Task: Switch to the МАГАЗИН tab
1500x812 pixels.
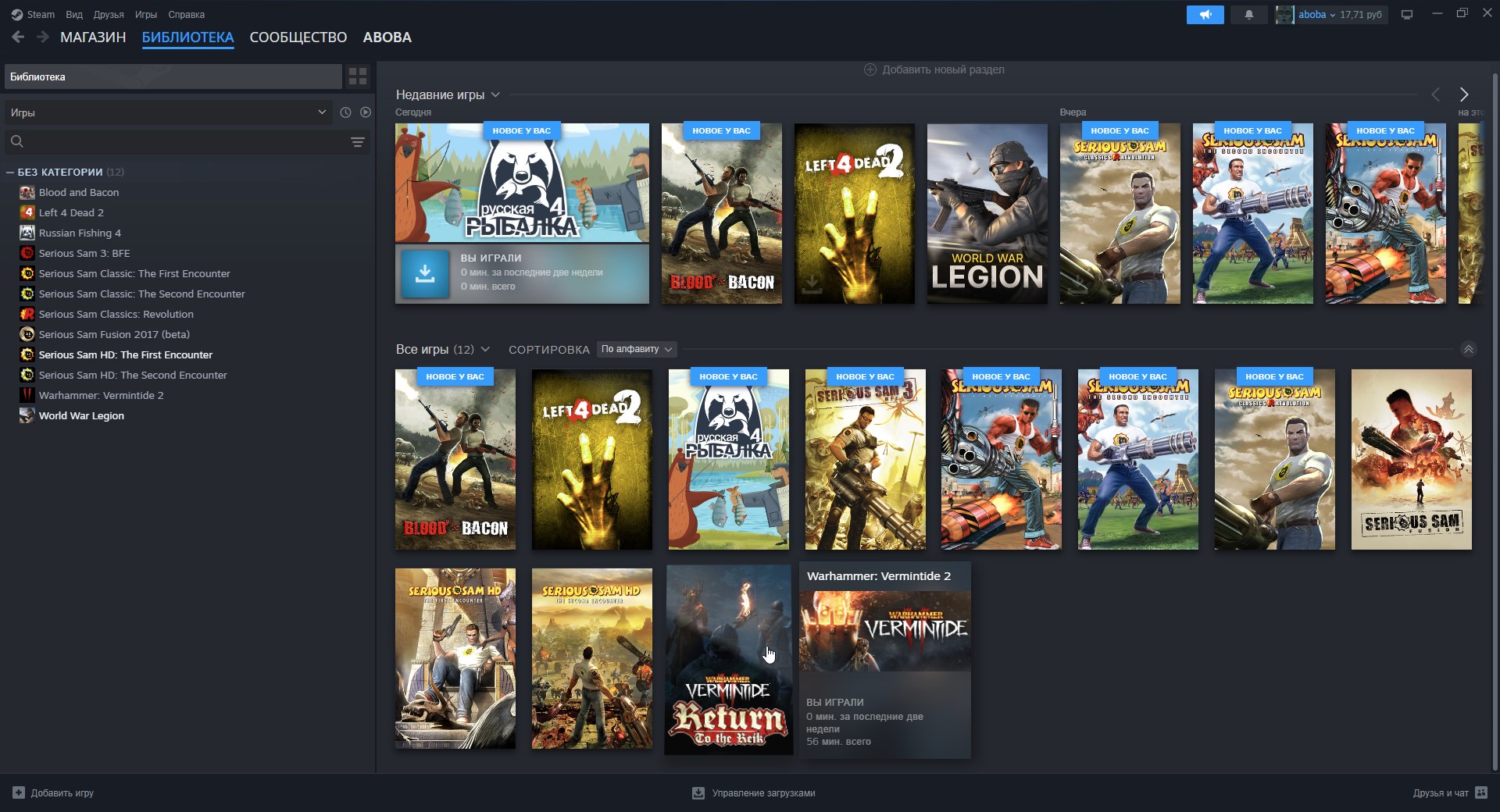Action: pos(93,37)
